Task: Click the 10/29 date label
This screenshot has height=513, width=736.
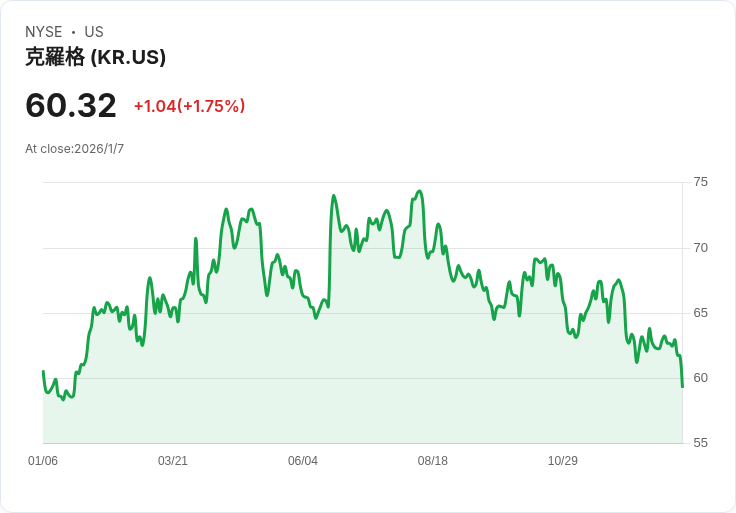Action: click(563, 461)
